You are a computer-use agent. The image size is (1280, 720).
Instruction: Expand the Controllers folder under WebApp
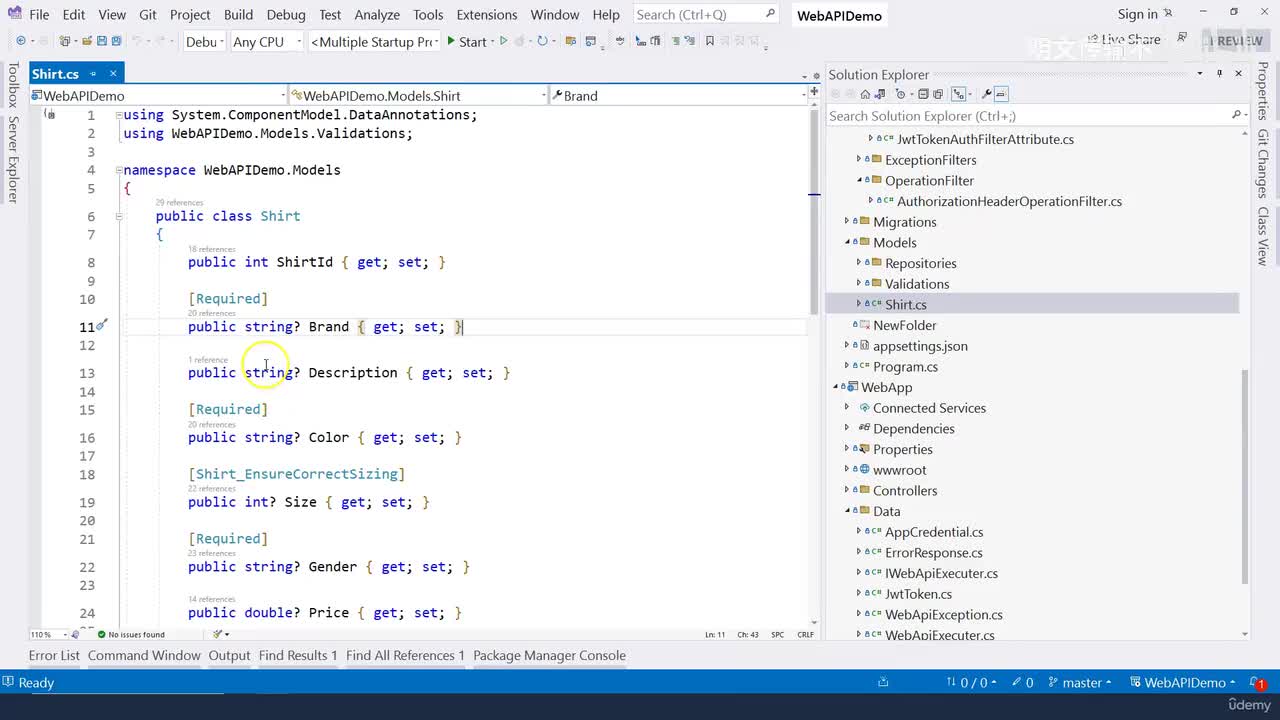coord(848,491)
